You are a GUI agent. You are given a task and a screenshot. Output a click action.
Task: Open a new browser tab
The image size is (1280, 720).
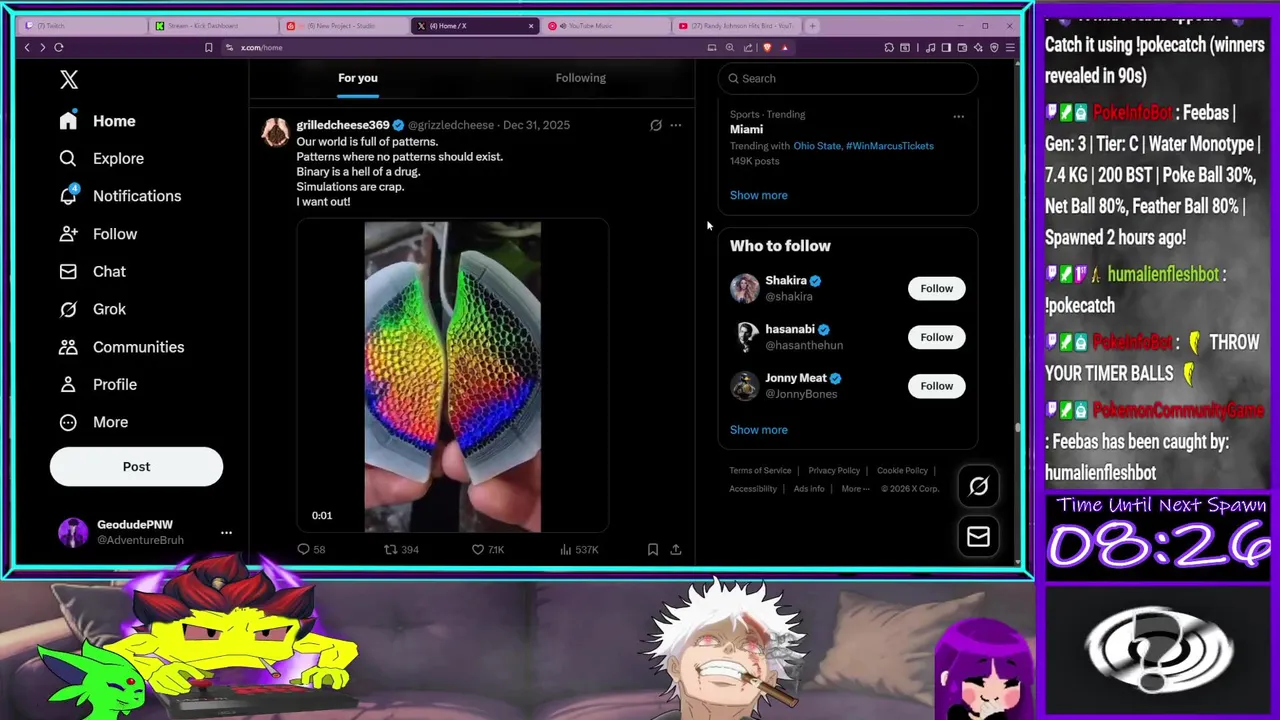click(x=812, y=26)
